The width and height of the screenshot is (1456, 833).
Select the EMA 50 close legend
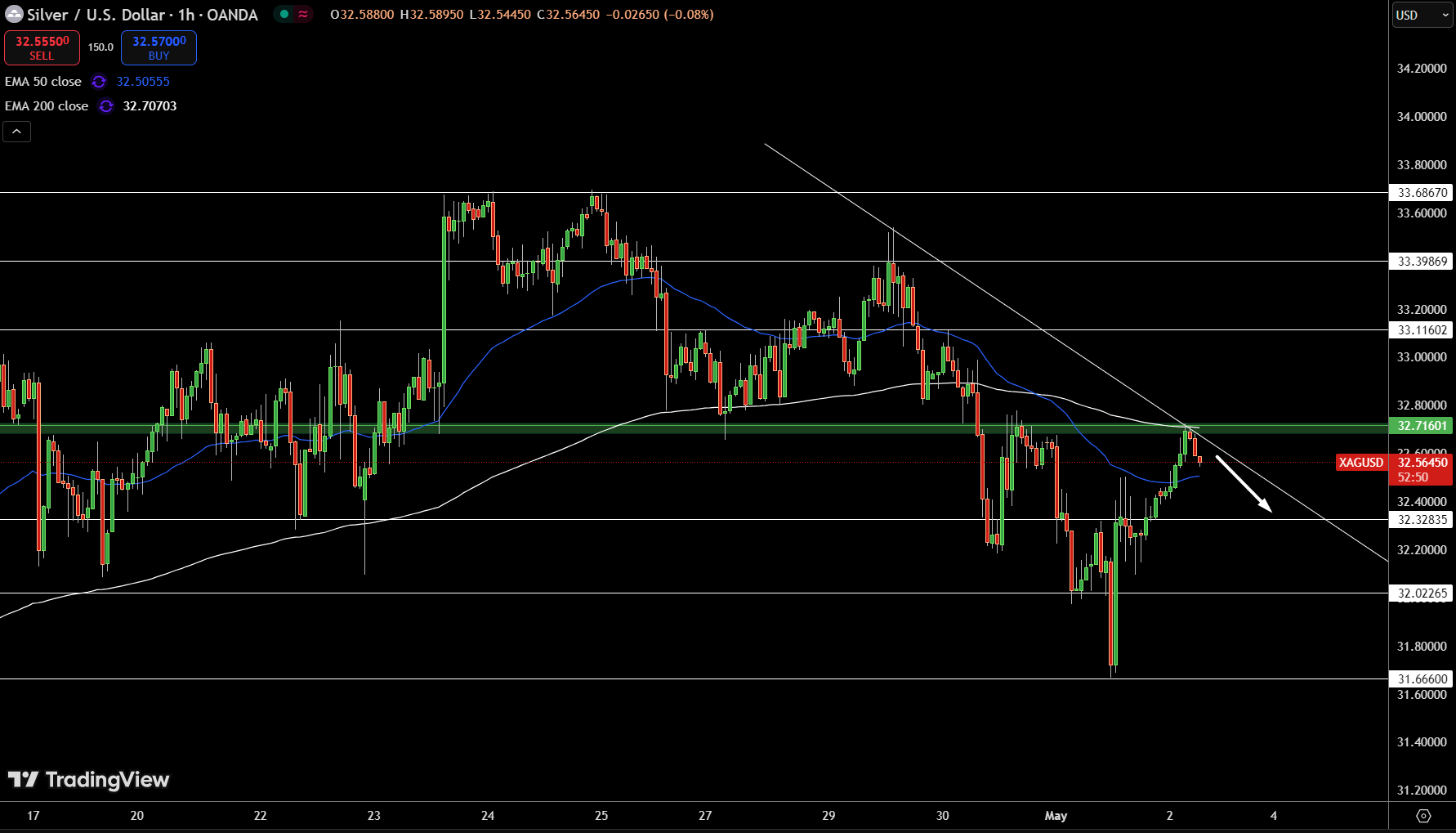point(43,82)
